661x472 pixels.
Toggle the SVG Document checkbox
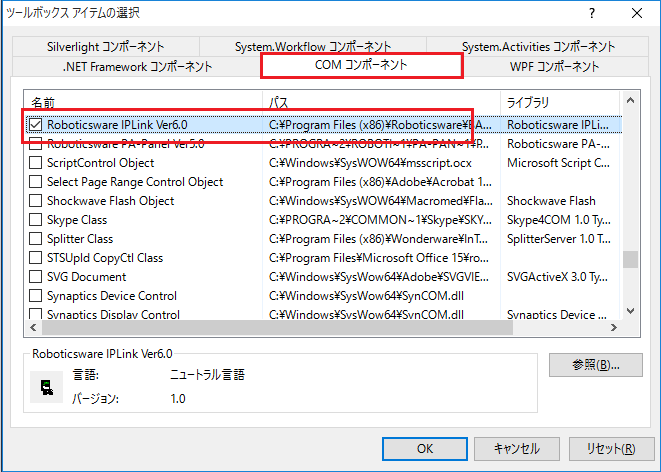(36, 277)
